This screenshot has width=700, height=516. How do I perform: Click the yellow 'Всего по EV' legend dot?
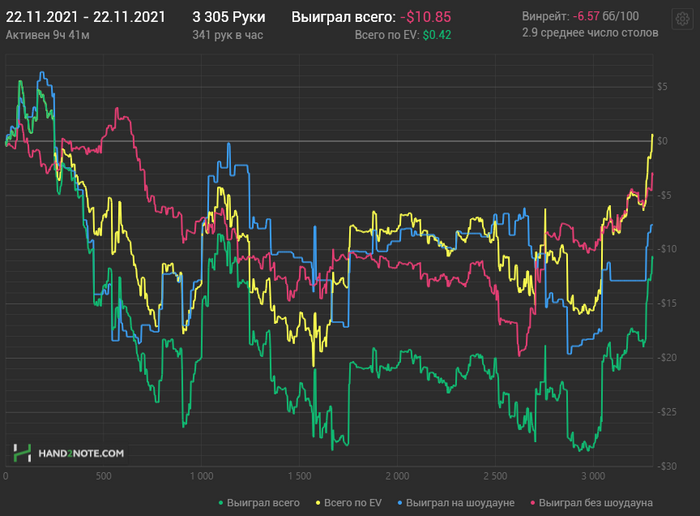[318, 503]
